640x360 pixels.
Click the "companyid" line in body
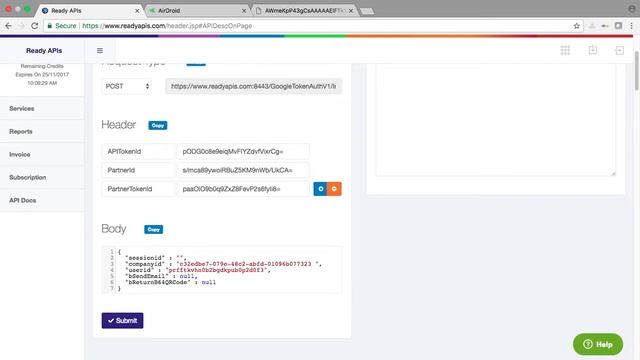[x=224, y=264]
